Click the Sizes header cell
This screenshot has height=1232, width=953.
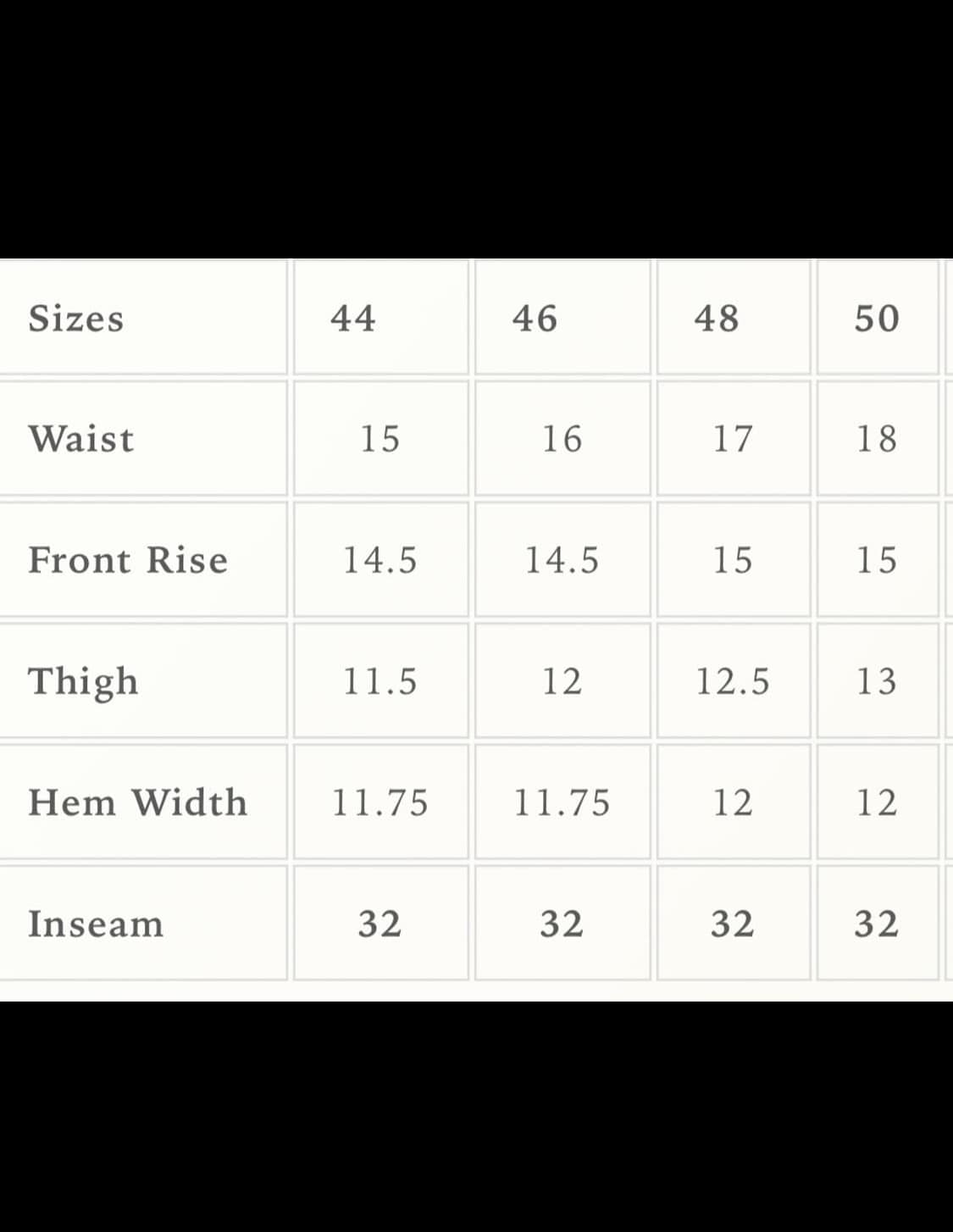[76, 319]
